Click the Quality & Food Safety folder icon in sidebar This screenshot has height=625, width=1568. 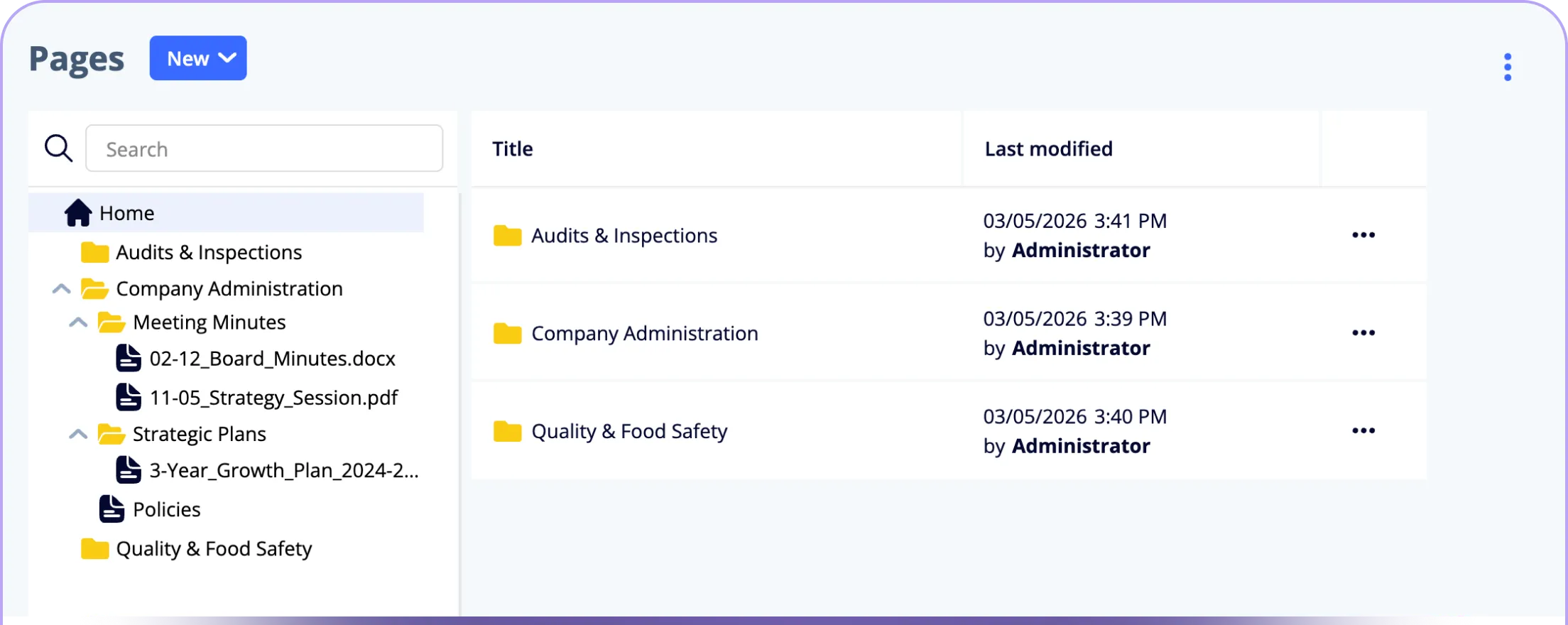point(94,548)
